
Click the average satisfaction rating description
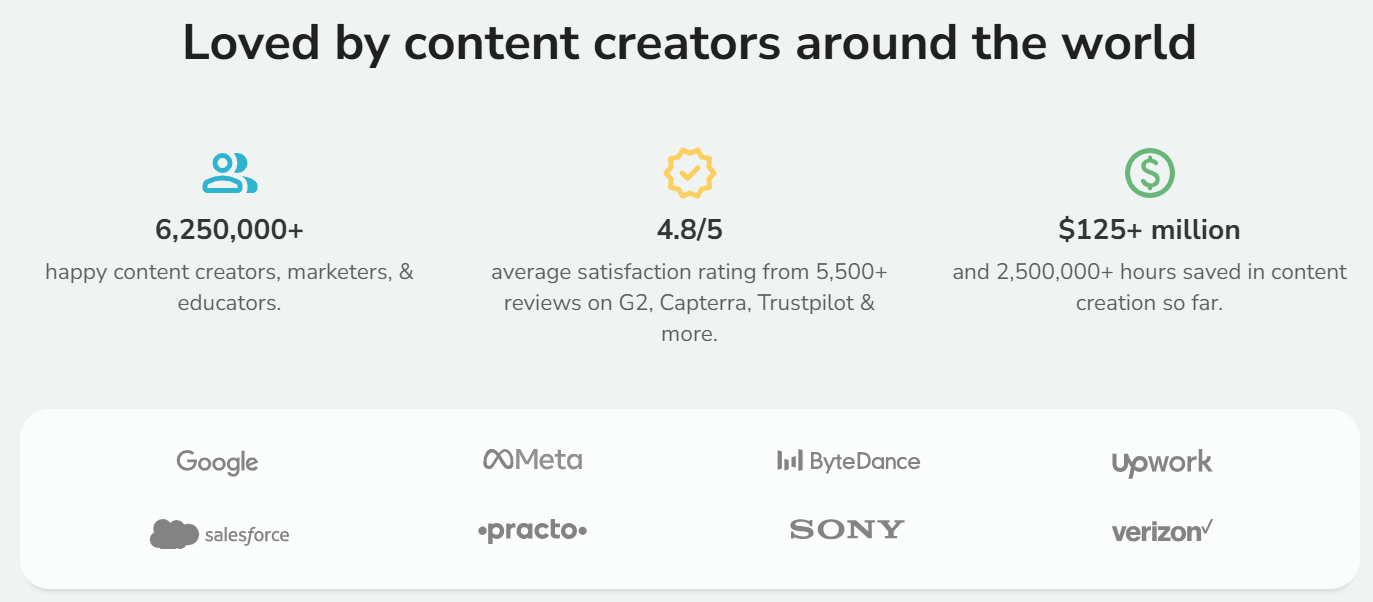(689, 302)
